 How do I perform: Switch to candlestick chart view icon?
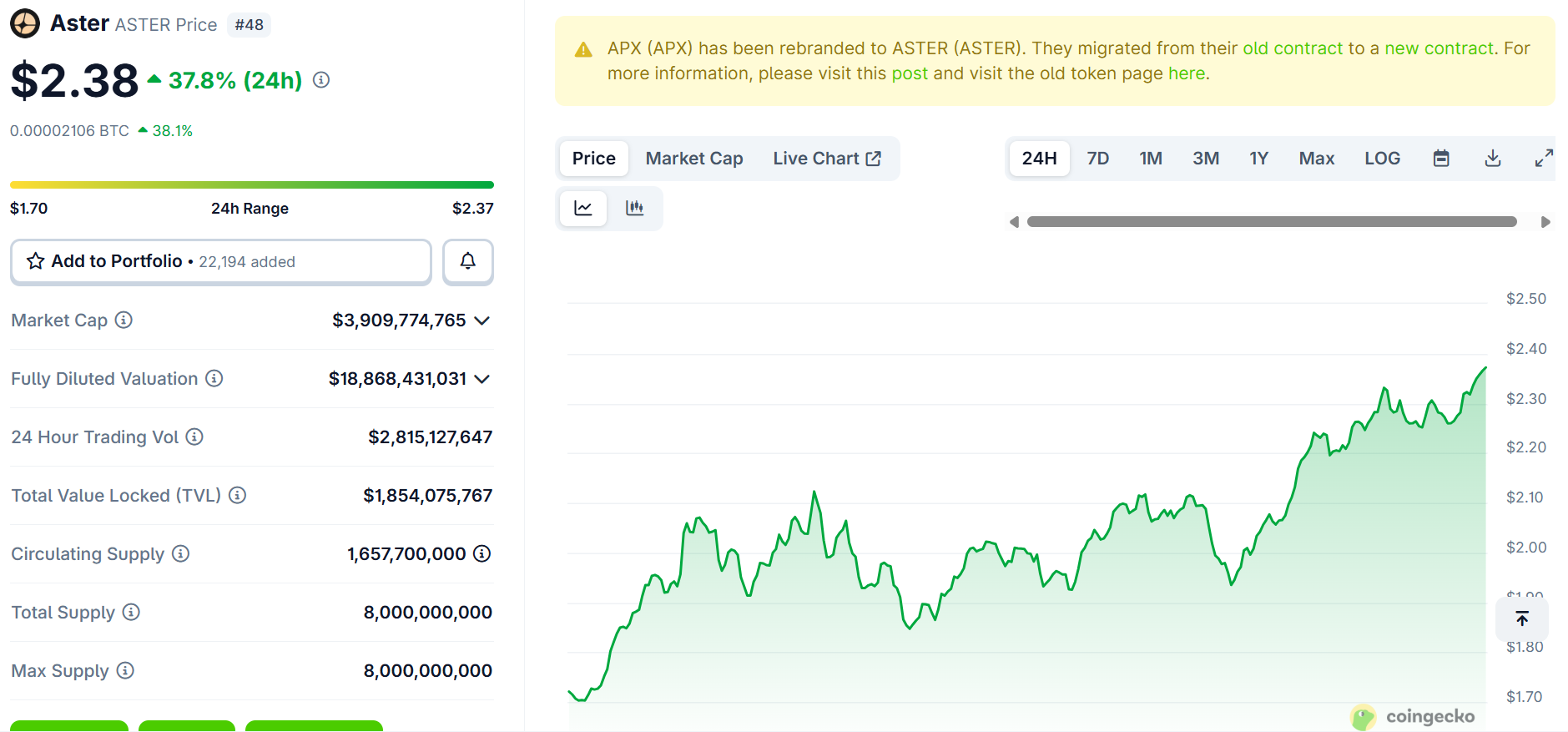[635, 208]
